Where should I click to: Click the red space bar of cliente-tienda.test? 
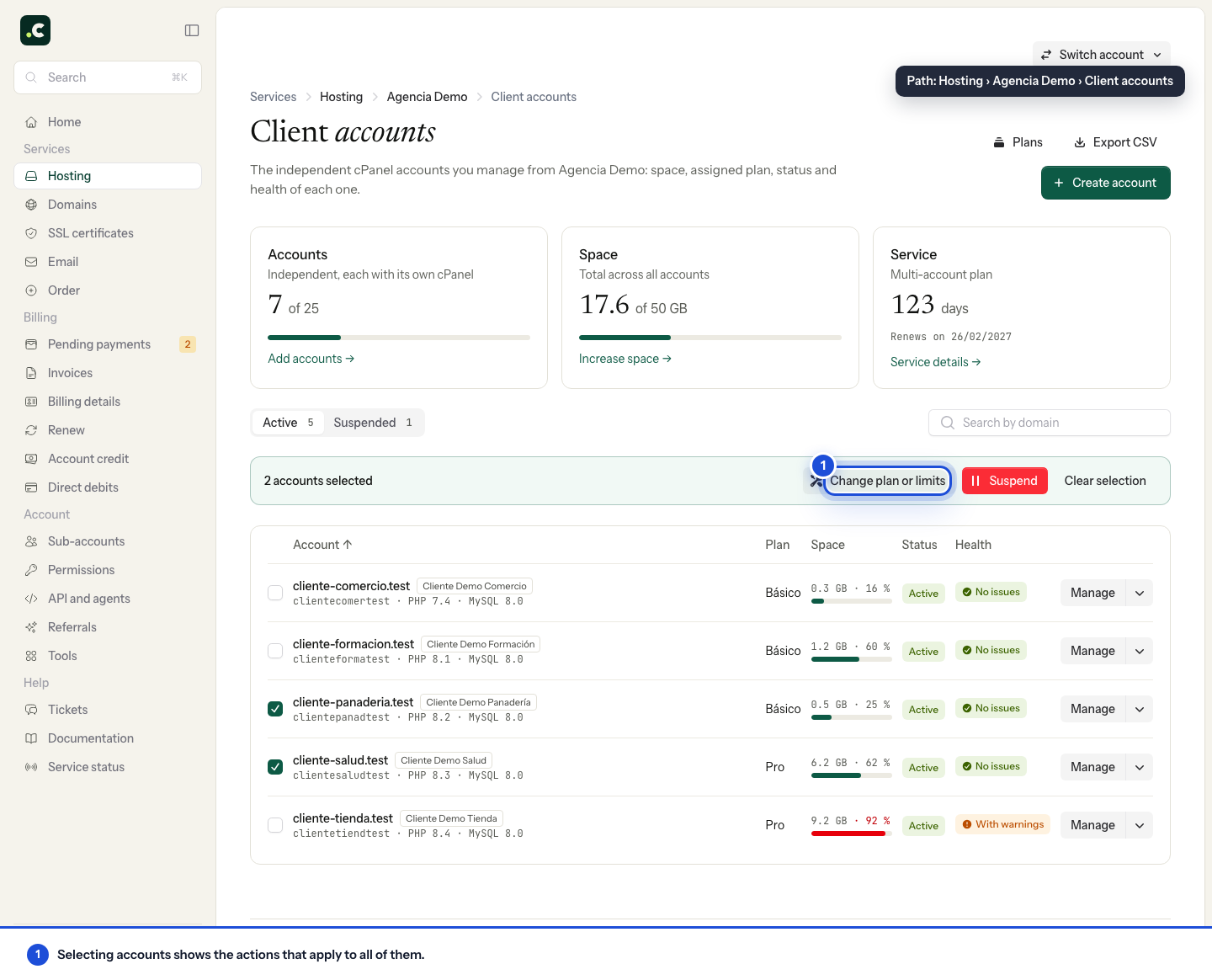(851, 834)
